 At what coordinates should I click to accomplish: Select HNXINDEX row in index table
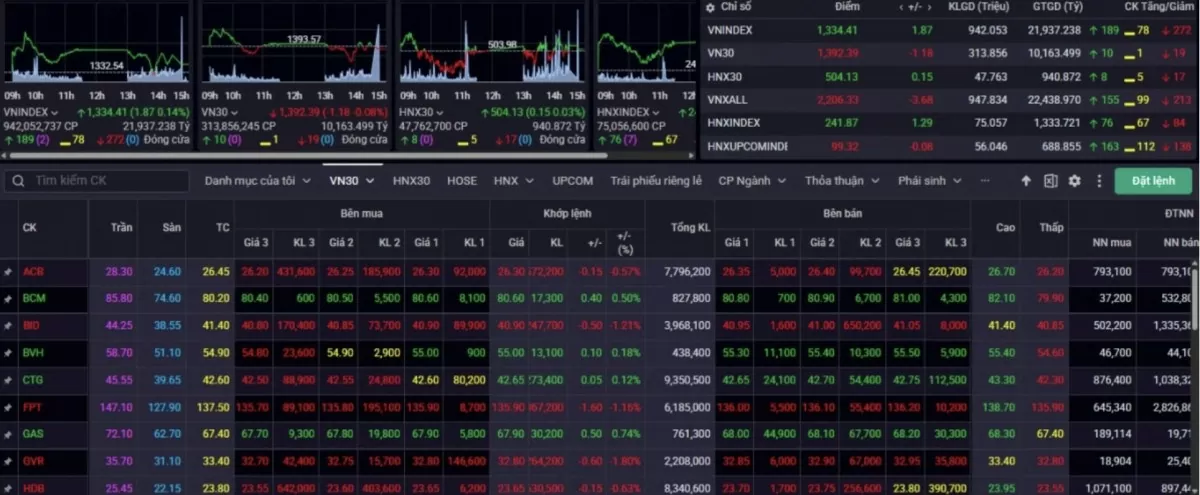(947, 123)
